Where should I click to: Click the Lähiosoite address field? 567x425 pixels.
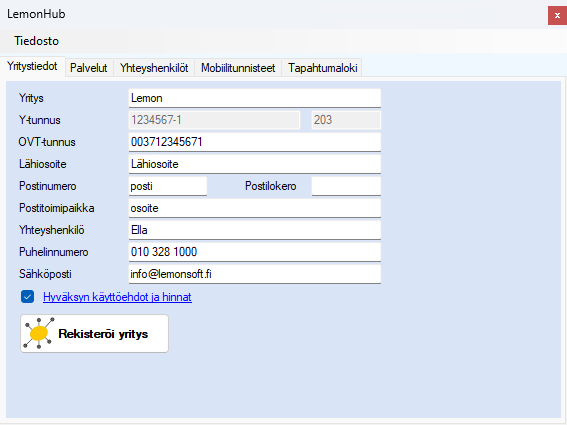255,164
